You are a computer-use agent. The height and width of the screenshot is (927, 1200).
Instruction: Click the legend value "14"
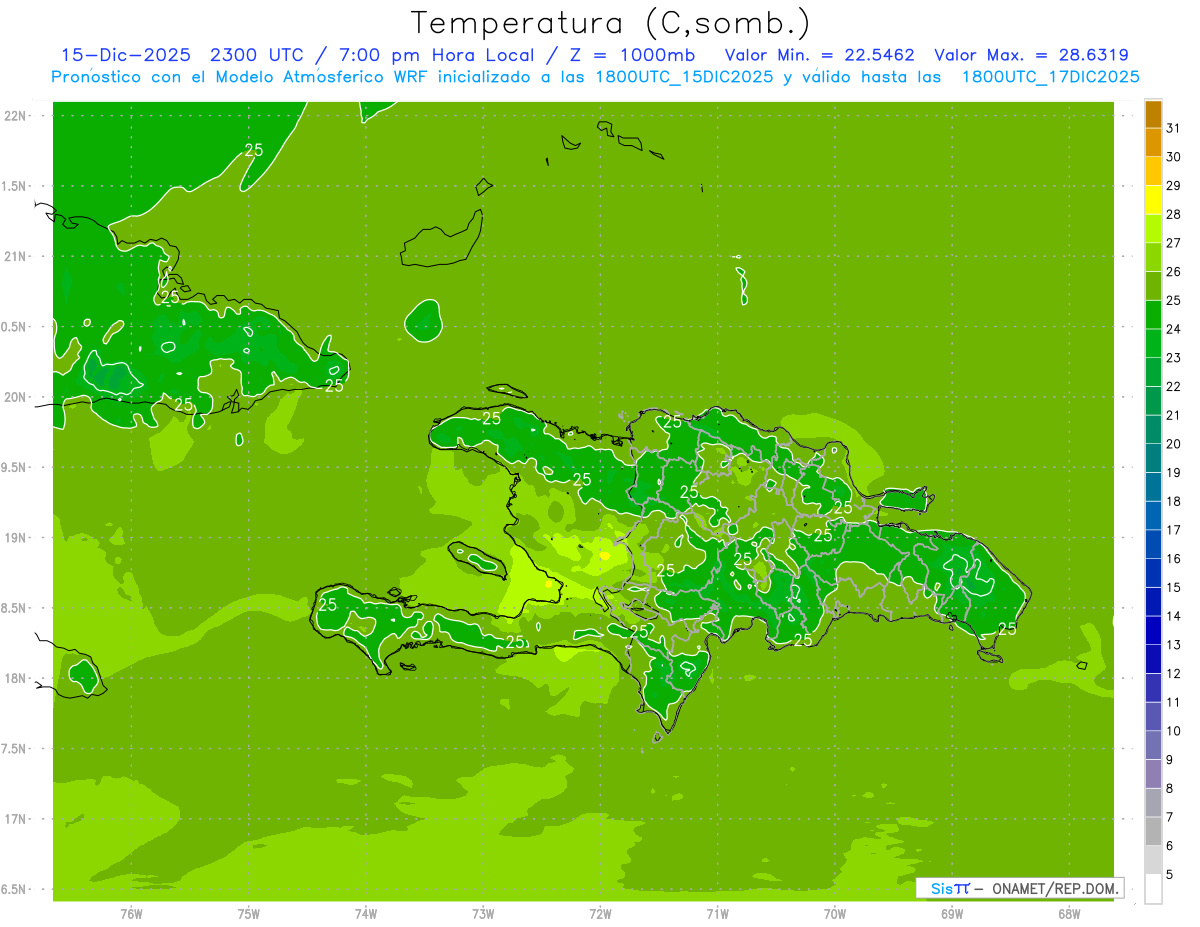(1174, 615)
